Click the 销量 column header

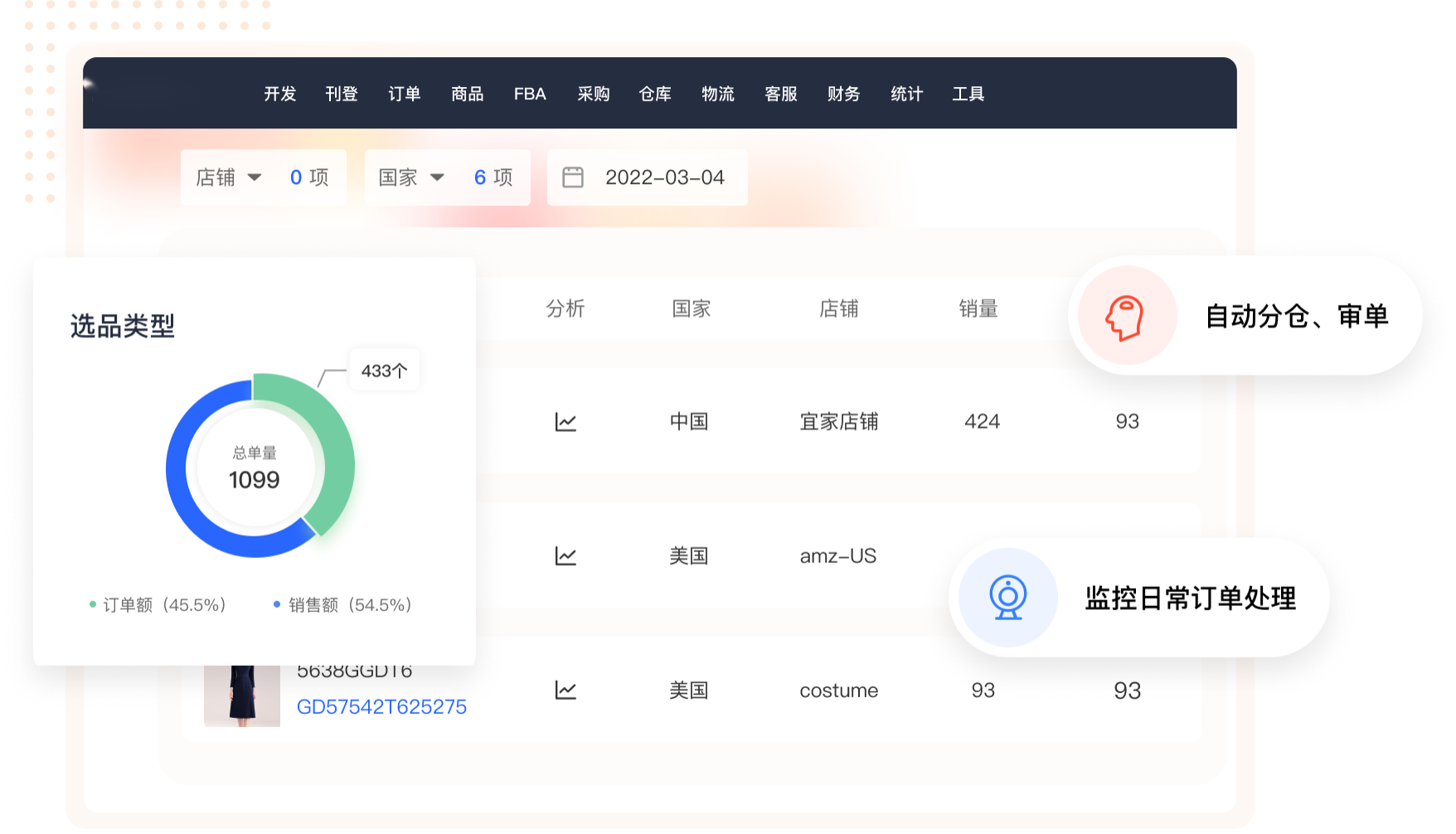pyautogui.click(x=978, y=309)
